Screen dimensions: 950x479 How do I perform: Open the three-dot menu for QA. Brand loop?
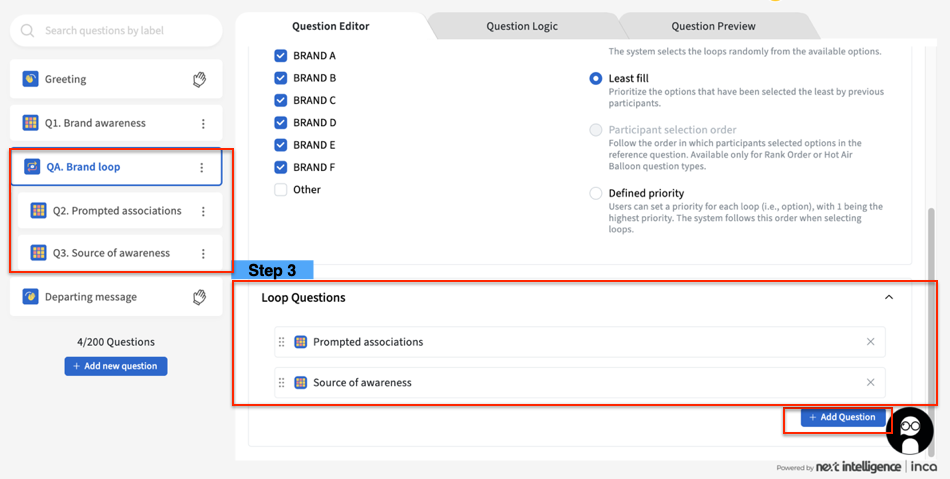[x=202, y=168]
